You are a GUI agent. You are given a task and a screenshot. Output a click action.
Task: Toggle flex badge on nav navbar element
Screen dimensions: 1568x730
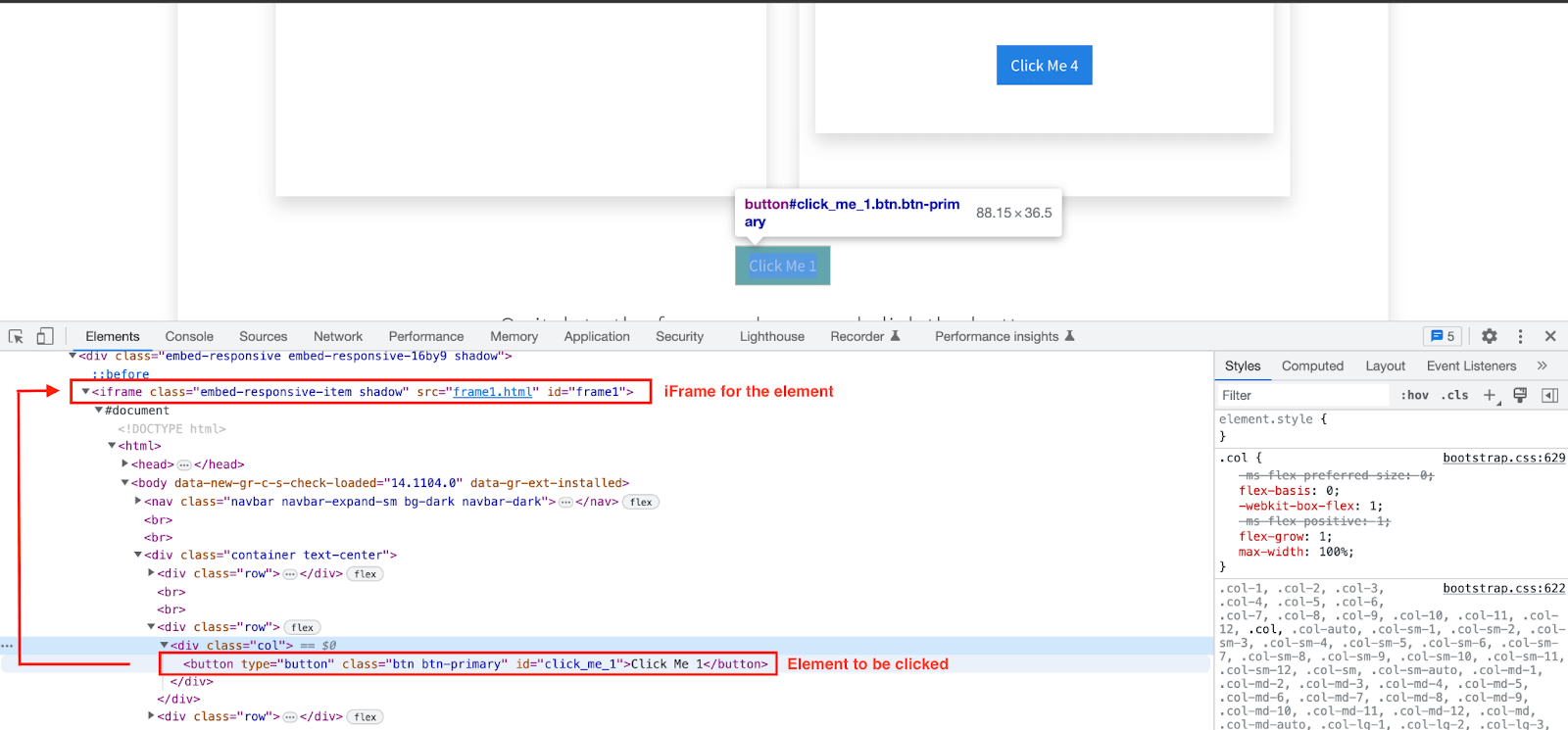(641, 502)
